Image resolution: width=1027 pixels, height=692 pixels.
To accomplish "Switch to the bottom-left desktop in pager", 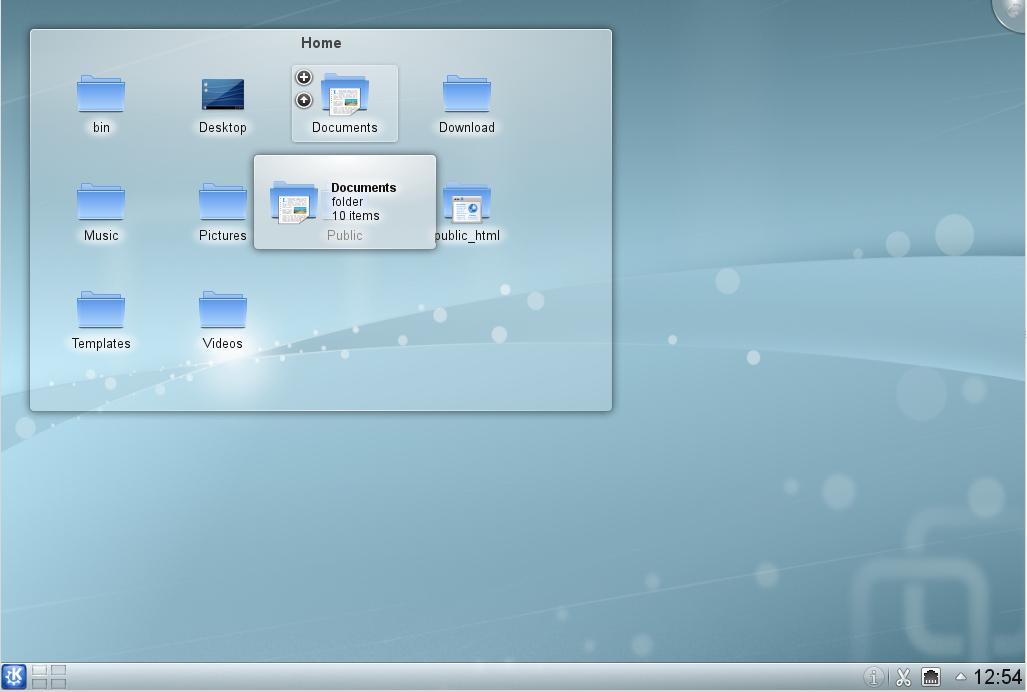I will (39, 683).
